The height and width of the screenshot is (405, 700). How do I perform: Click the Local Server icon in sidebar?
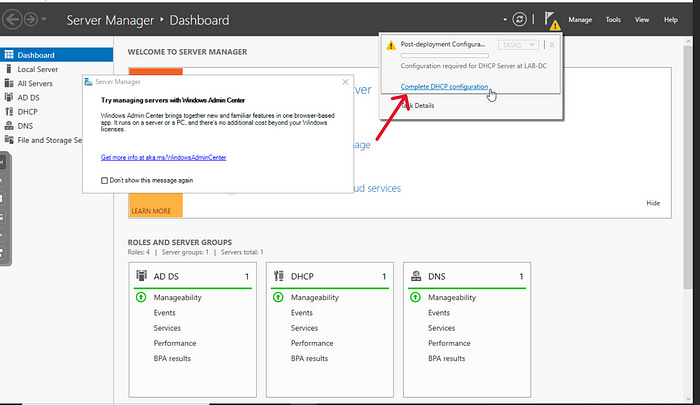[x=8, y=69]
